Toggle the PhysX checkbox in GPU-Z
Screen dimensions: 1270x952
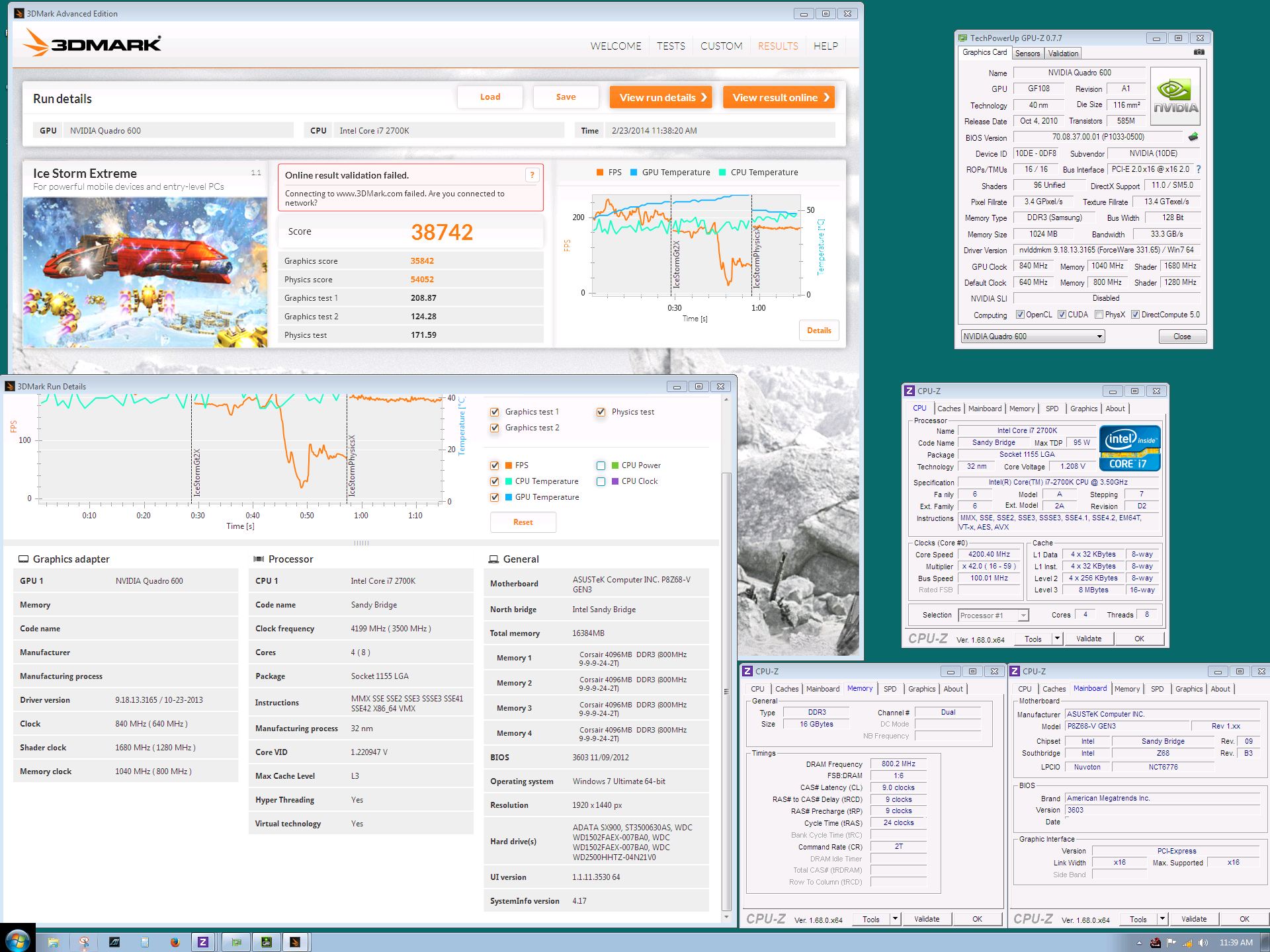pos(1099,315)
